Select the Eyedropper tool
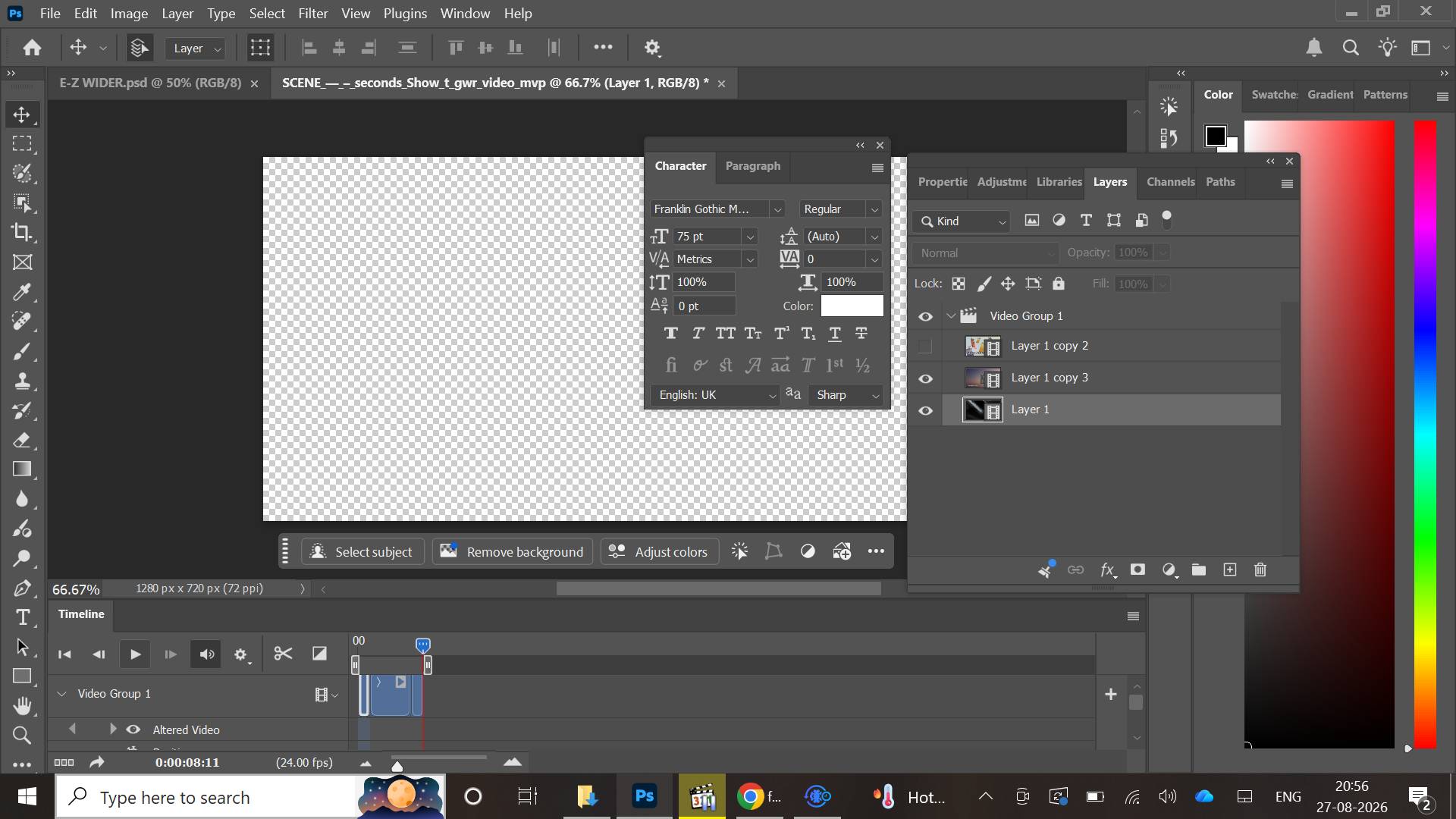Viewport: 1456px width, 819px height. [22, 292]
